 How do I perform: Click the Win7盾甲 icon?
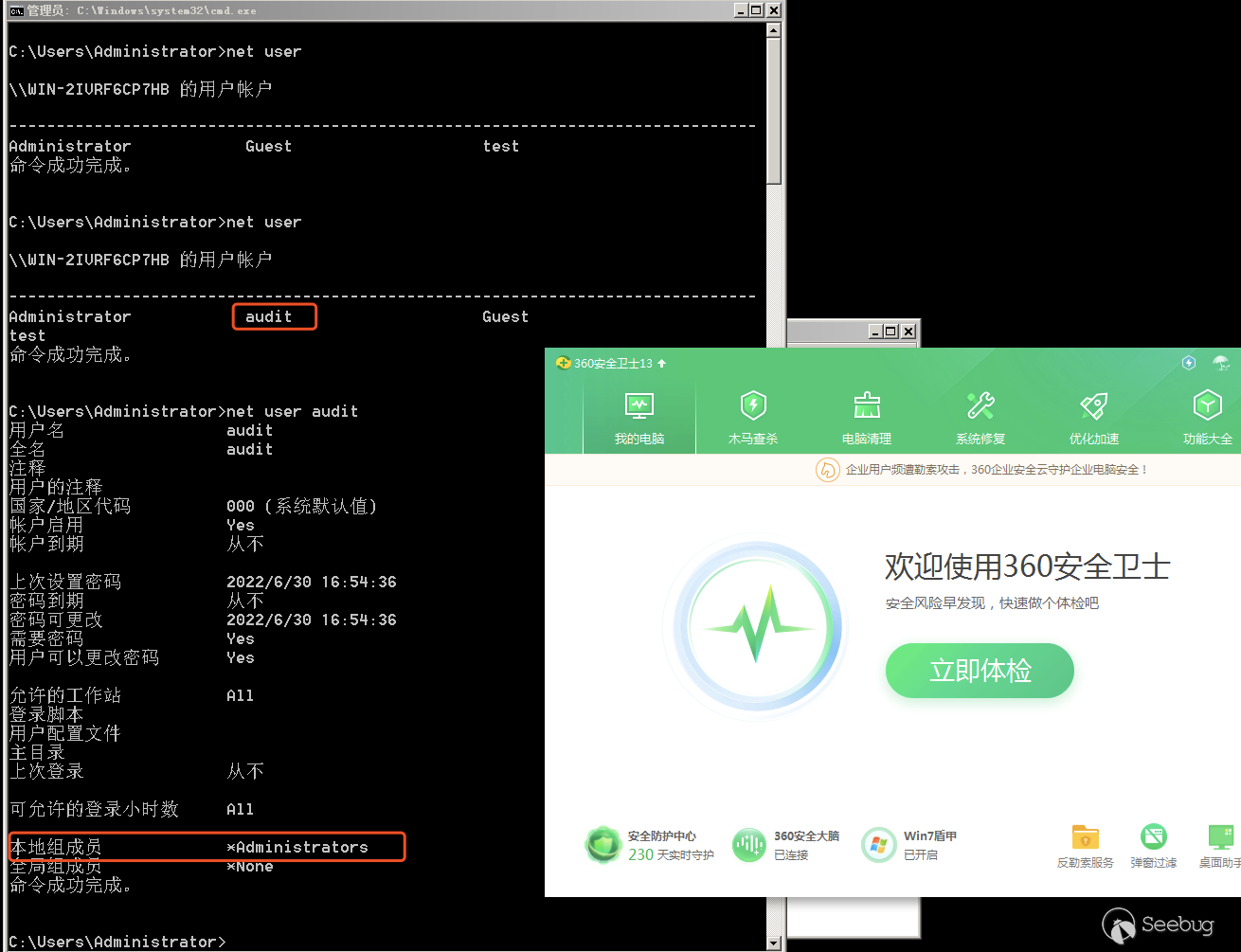pos(878,844)
